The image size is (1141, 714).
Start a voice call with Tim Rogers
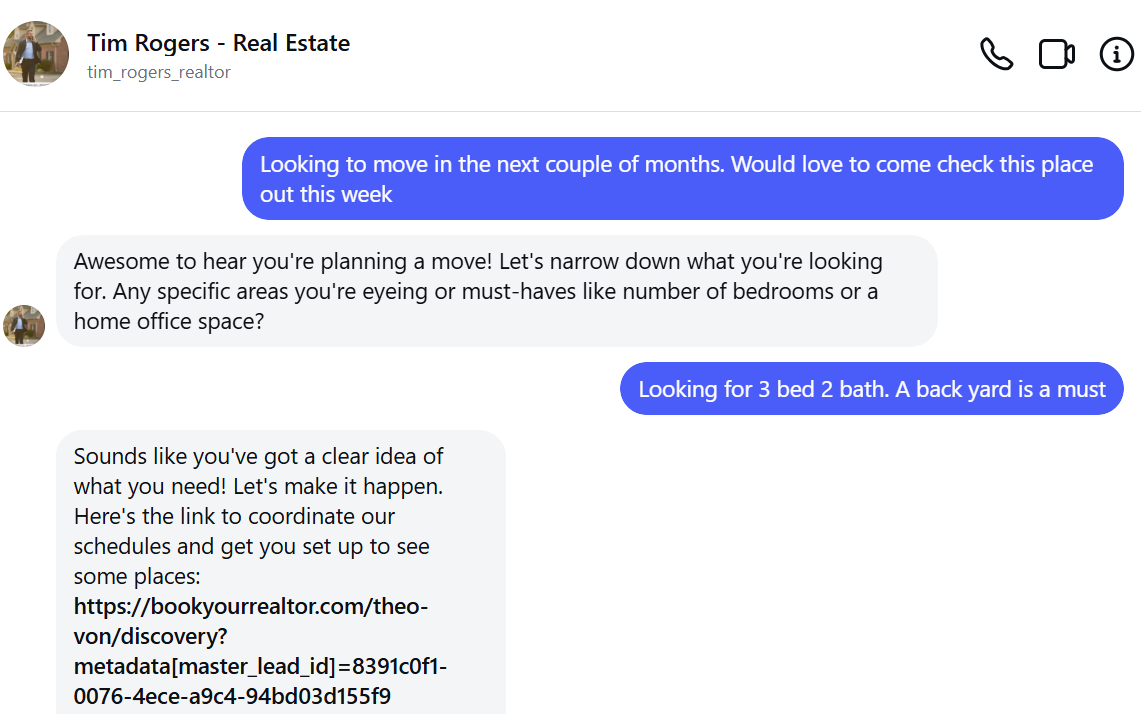tap(996, 54)
